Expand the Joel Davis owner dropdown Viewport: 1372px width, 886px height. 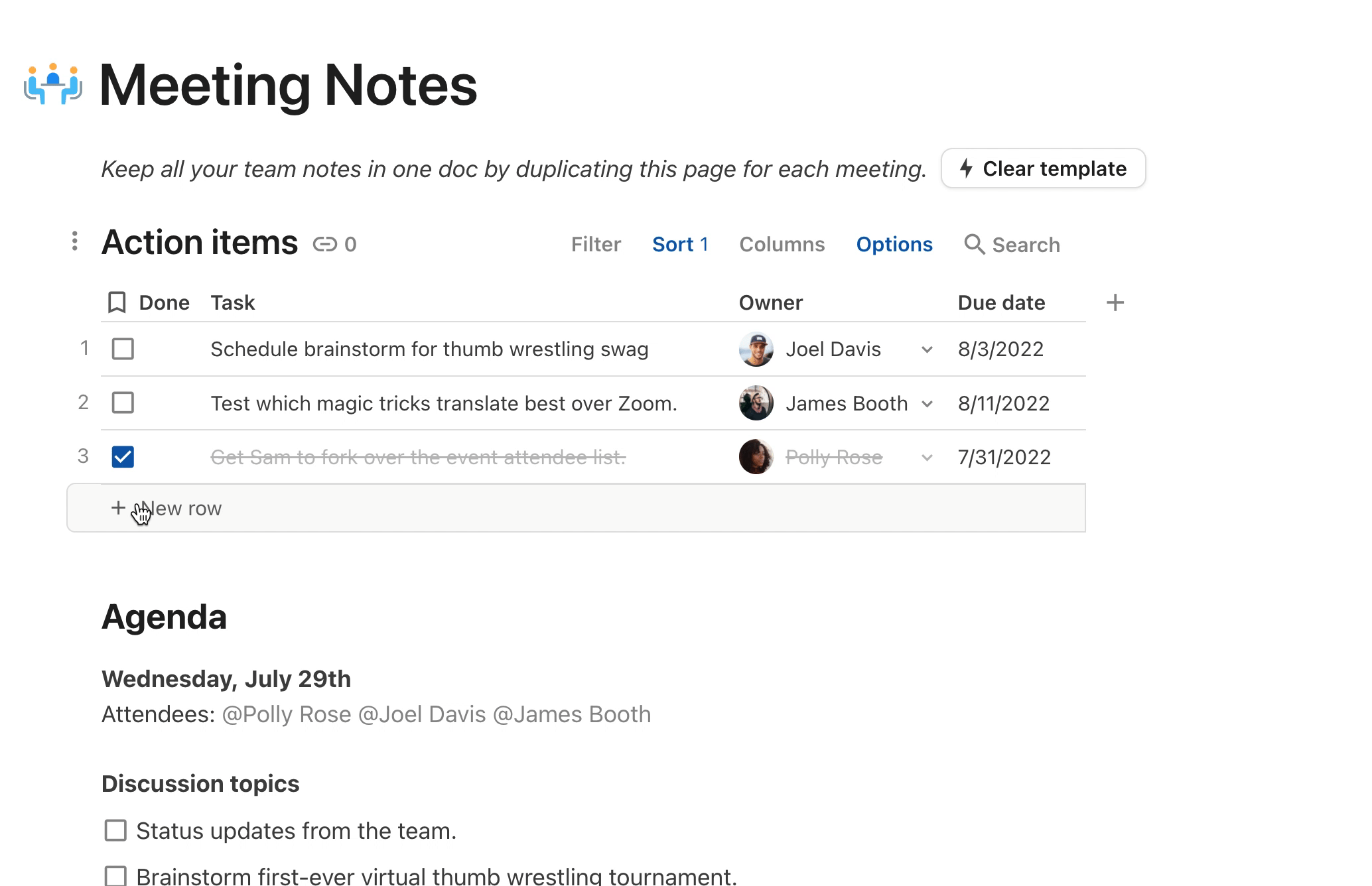927,349
